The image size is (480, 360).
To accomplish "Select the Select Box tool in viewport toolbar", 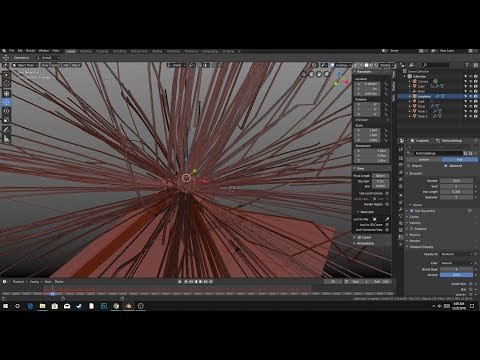I will (x=6, y=75).
